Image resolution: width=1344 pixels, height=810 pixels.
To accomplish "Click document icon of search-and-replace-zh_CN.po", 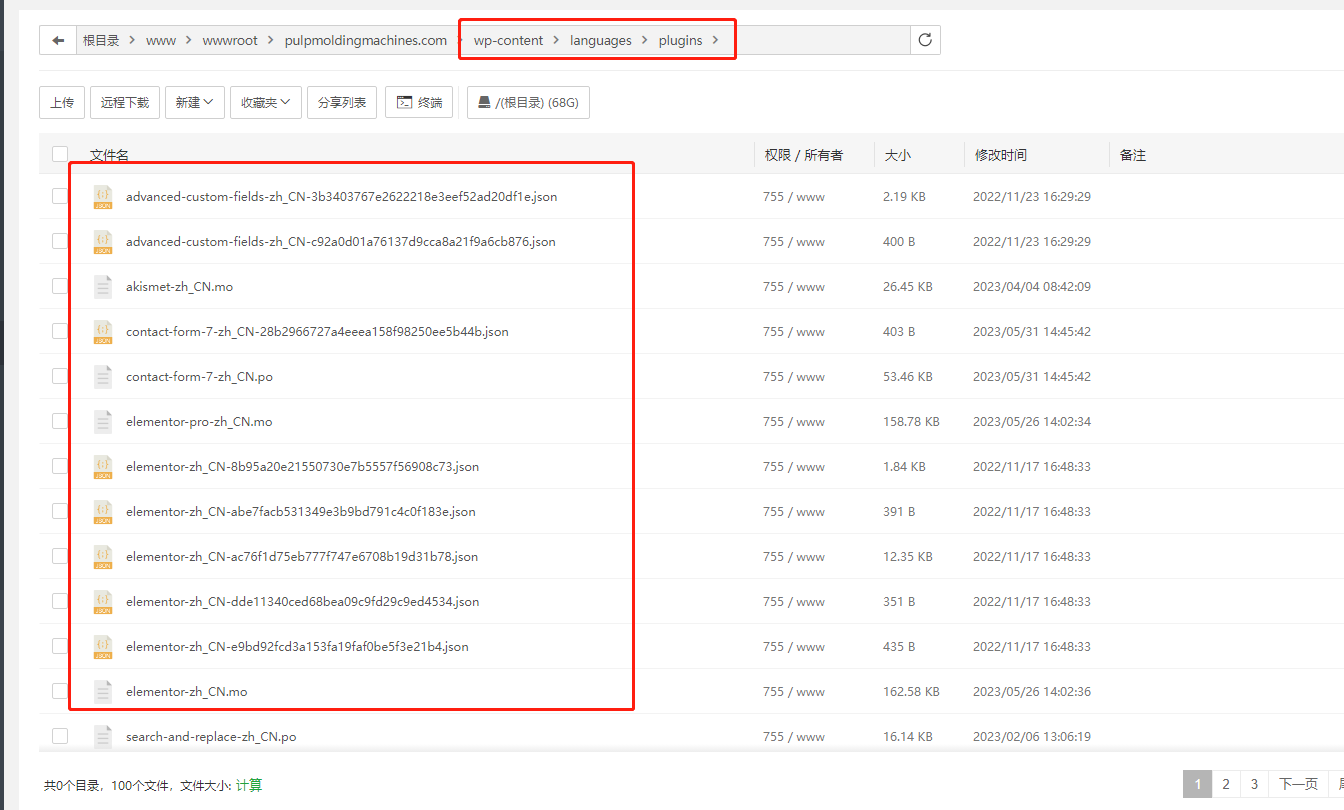I will 103,737.
